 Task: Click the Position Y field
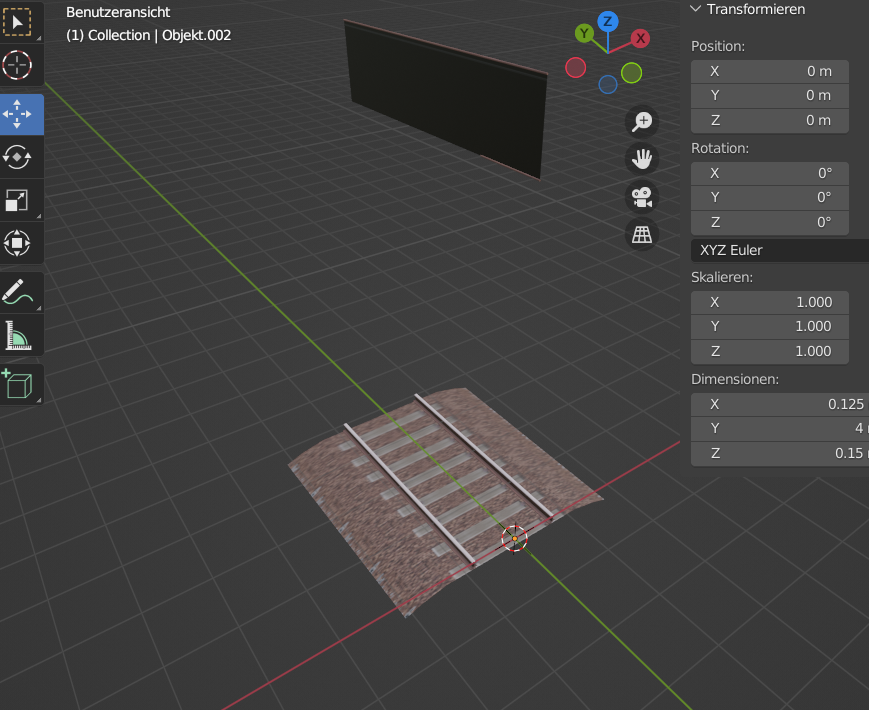tap(770, 95)
